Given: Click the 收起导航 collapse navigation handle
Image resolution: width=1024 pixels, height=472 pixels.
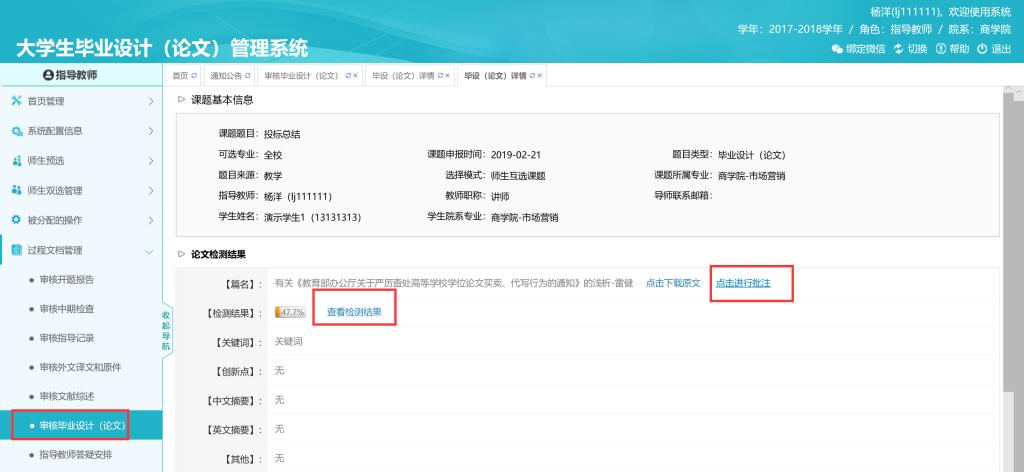Looking at the screenshot, I should click(x=166, y=332).
